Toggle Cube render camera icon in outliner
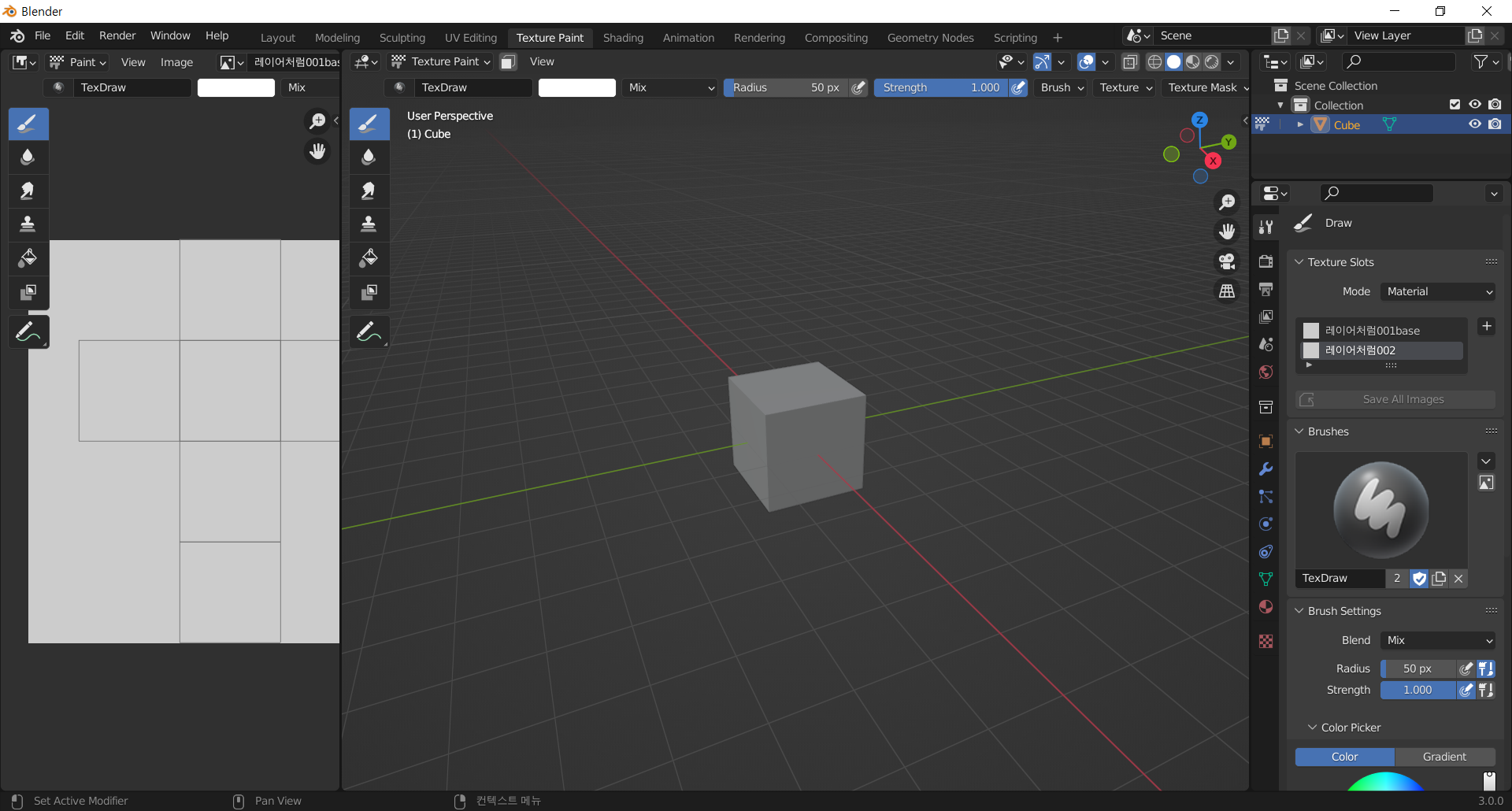The width and height of the screenshot is (1512, 811). (1495, 124)
